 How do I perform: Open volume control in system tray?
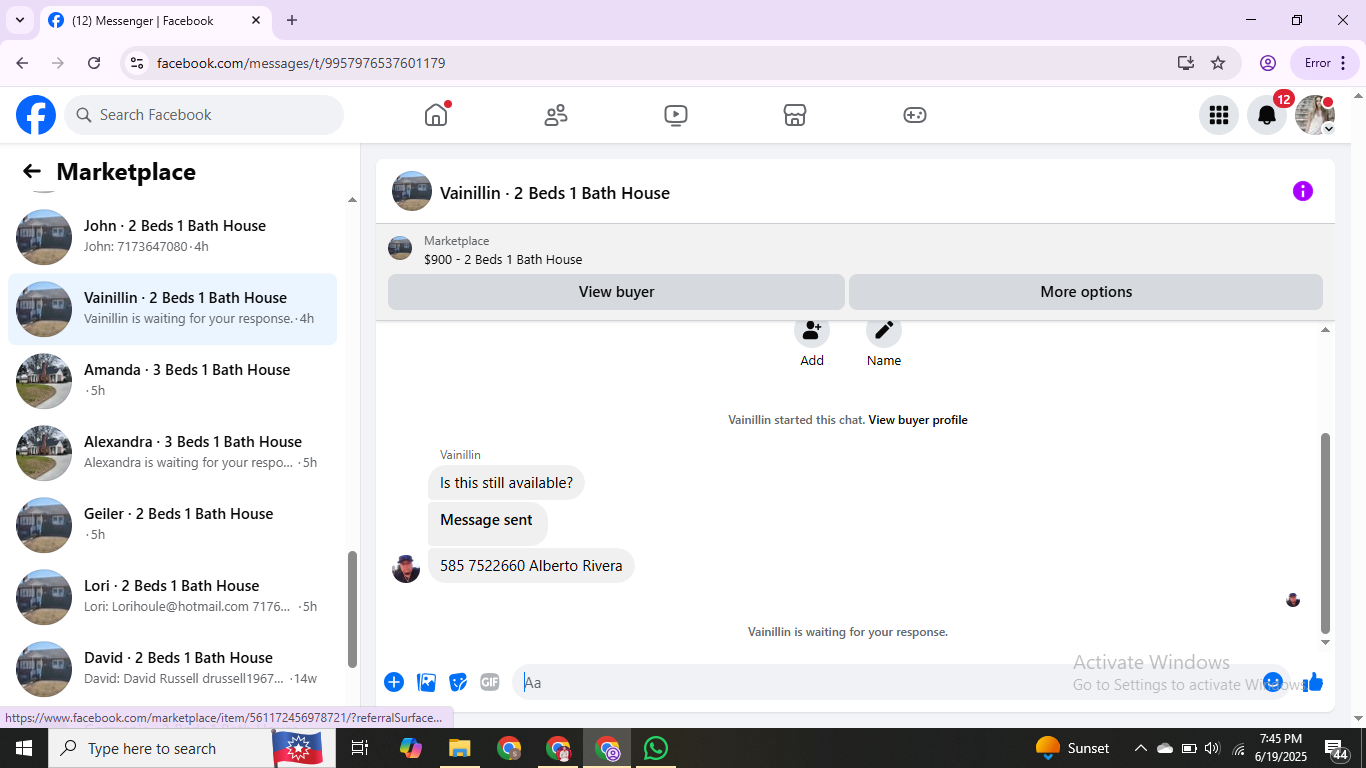click(x=1213, y=748)
